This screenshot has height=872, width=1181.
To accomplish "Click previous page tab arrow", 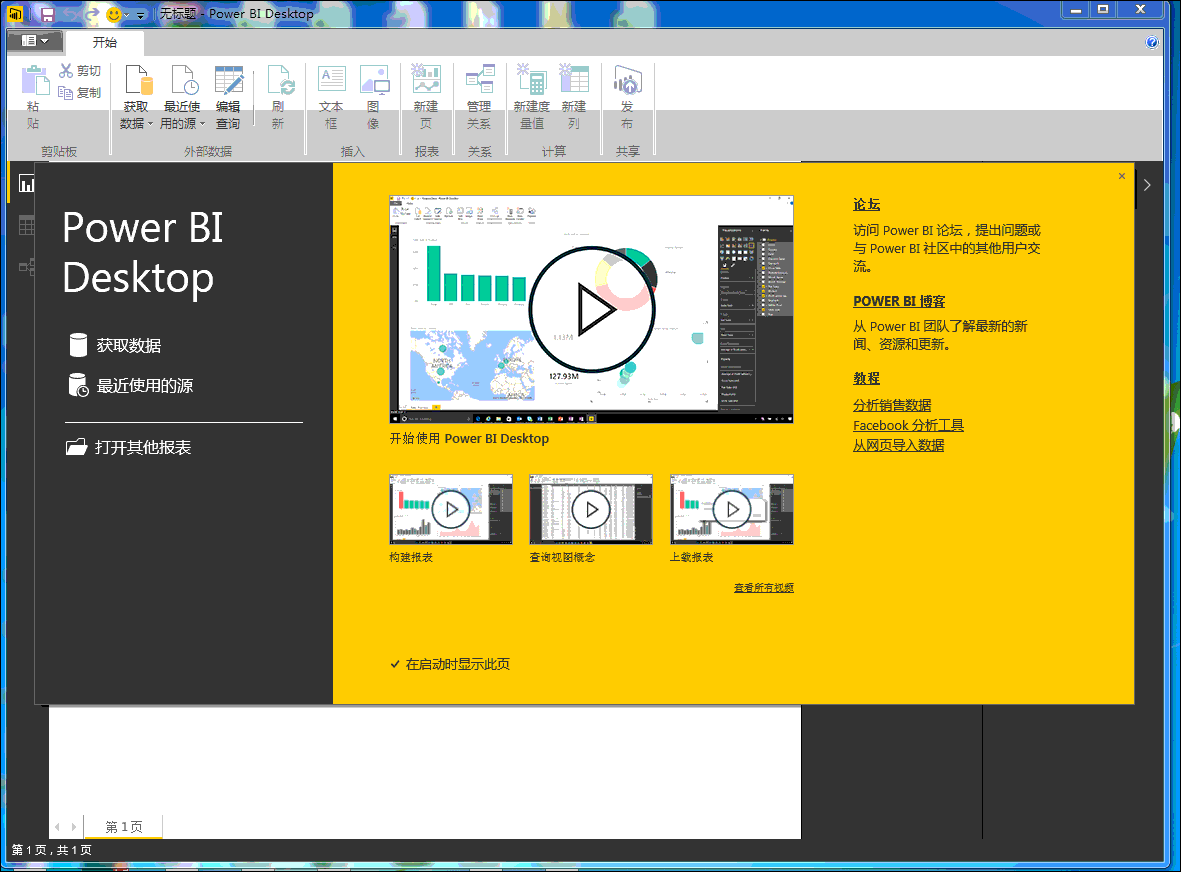I will pyautogui.click(x=57, y=827).
